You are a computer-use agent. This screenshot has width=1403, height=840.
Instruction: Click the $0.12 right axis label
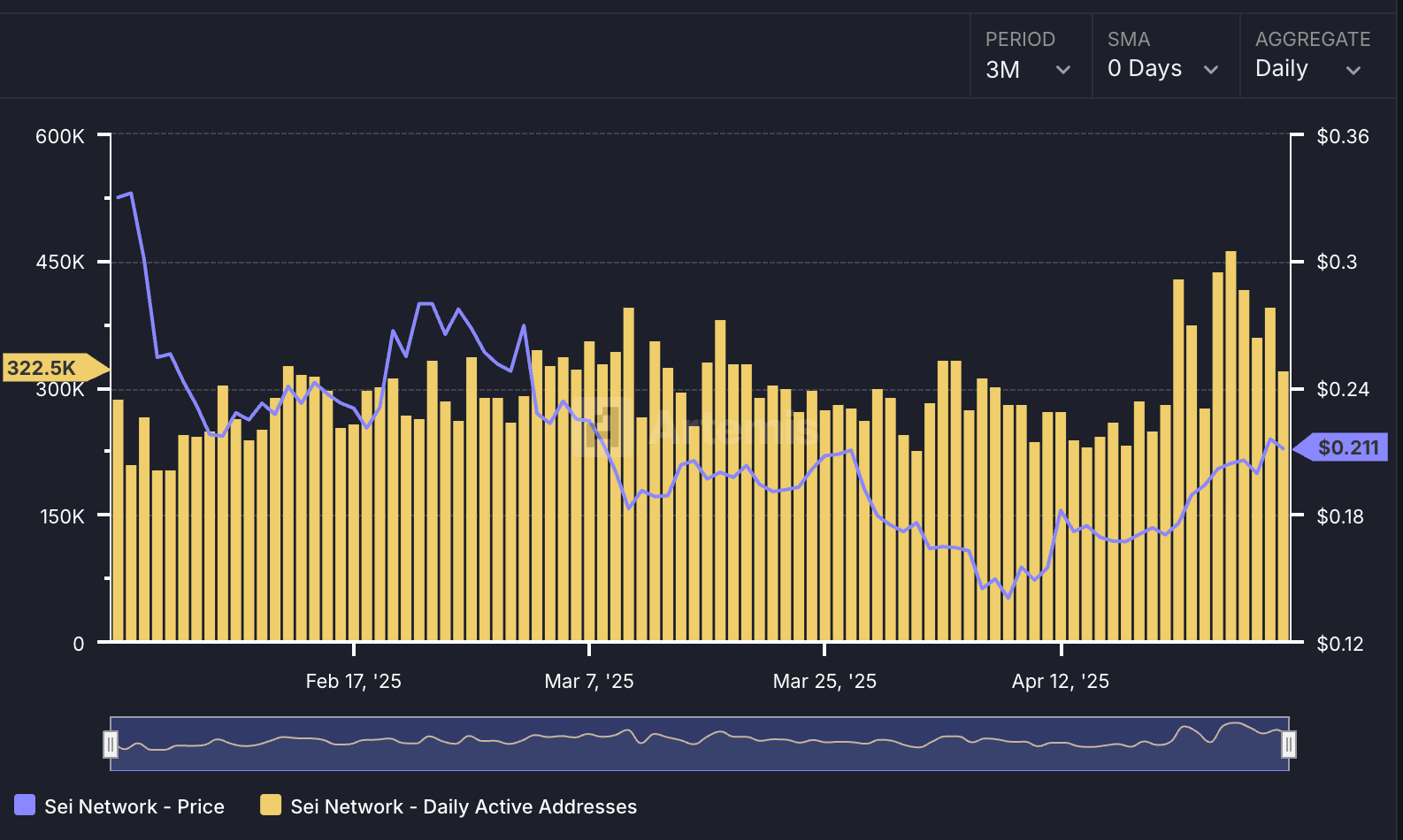coord(1340,644)
